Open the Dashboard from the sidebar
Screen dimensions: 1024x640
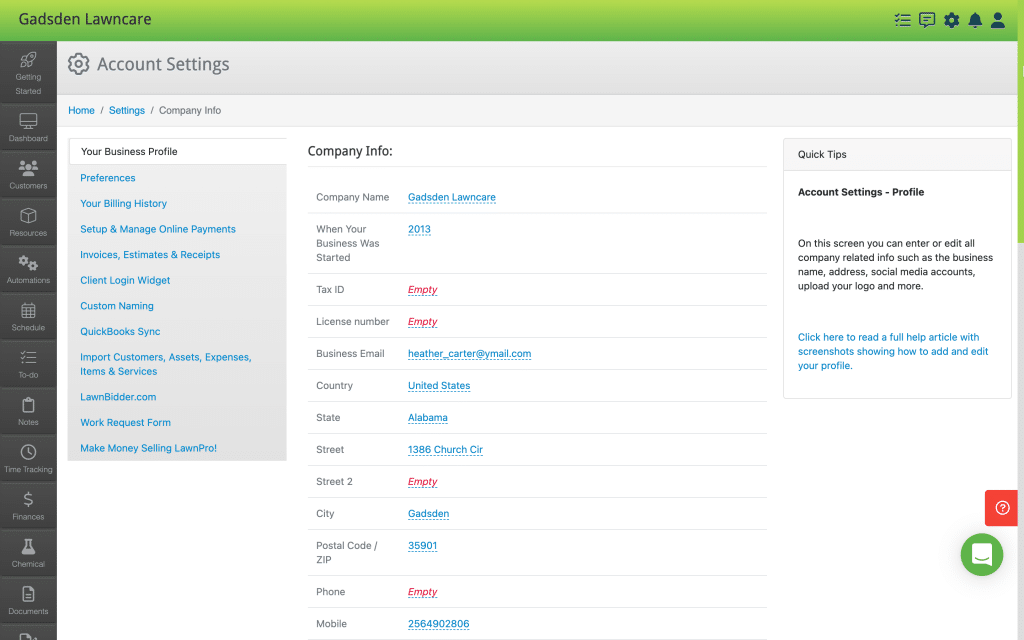[x=28, y=124]
